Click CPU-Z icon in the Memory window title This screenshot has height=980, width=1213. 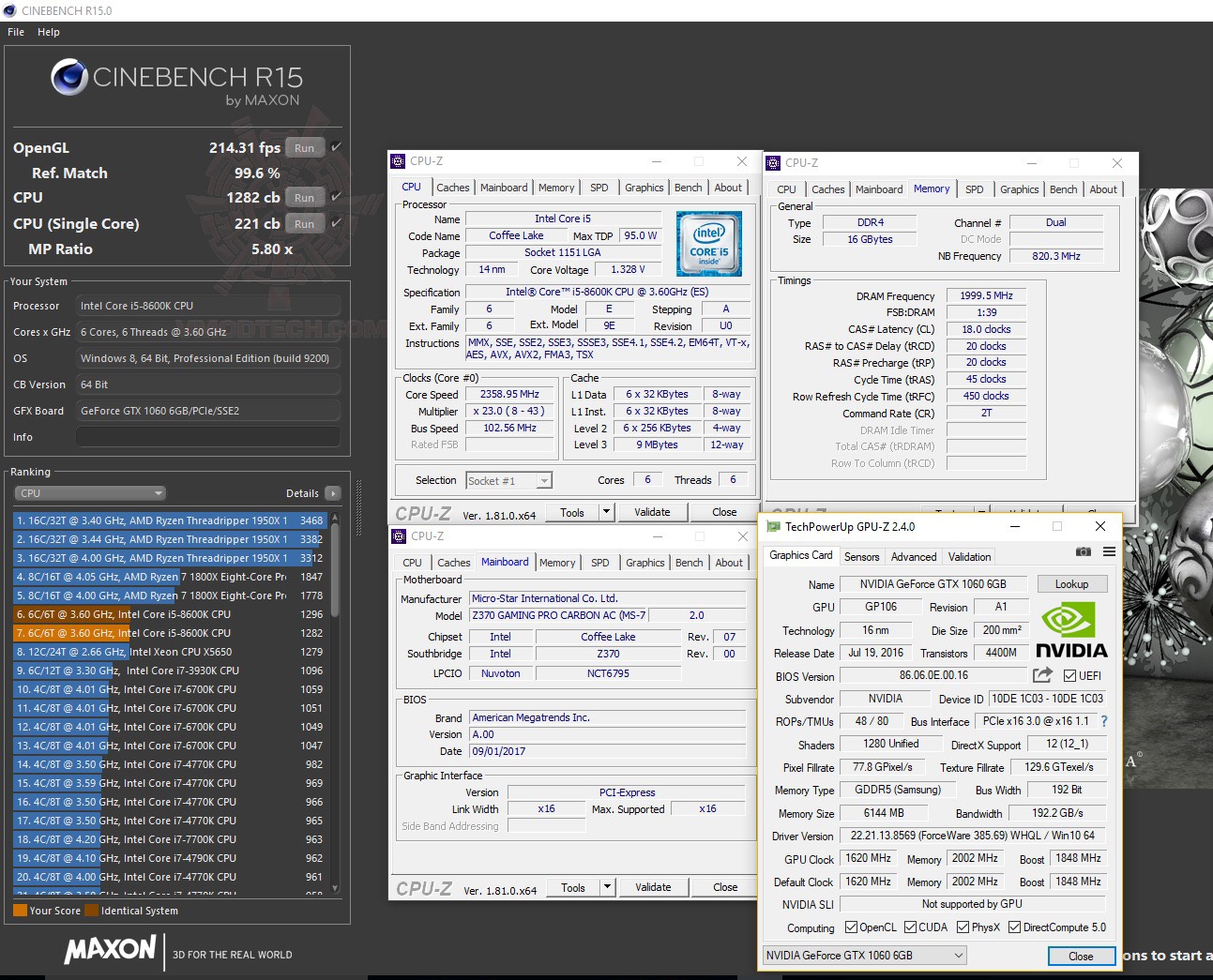point(774,163)
